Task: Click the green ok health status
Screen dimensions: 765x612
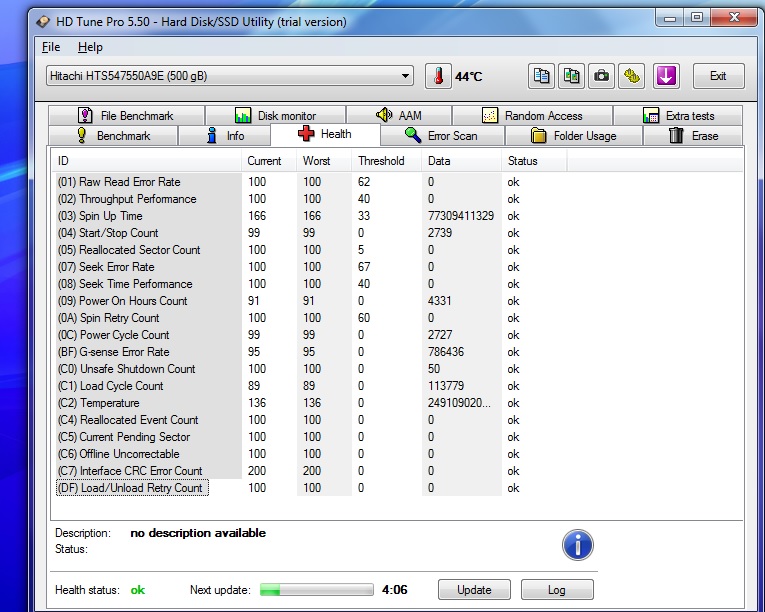Action: coord(138,590)
